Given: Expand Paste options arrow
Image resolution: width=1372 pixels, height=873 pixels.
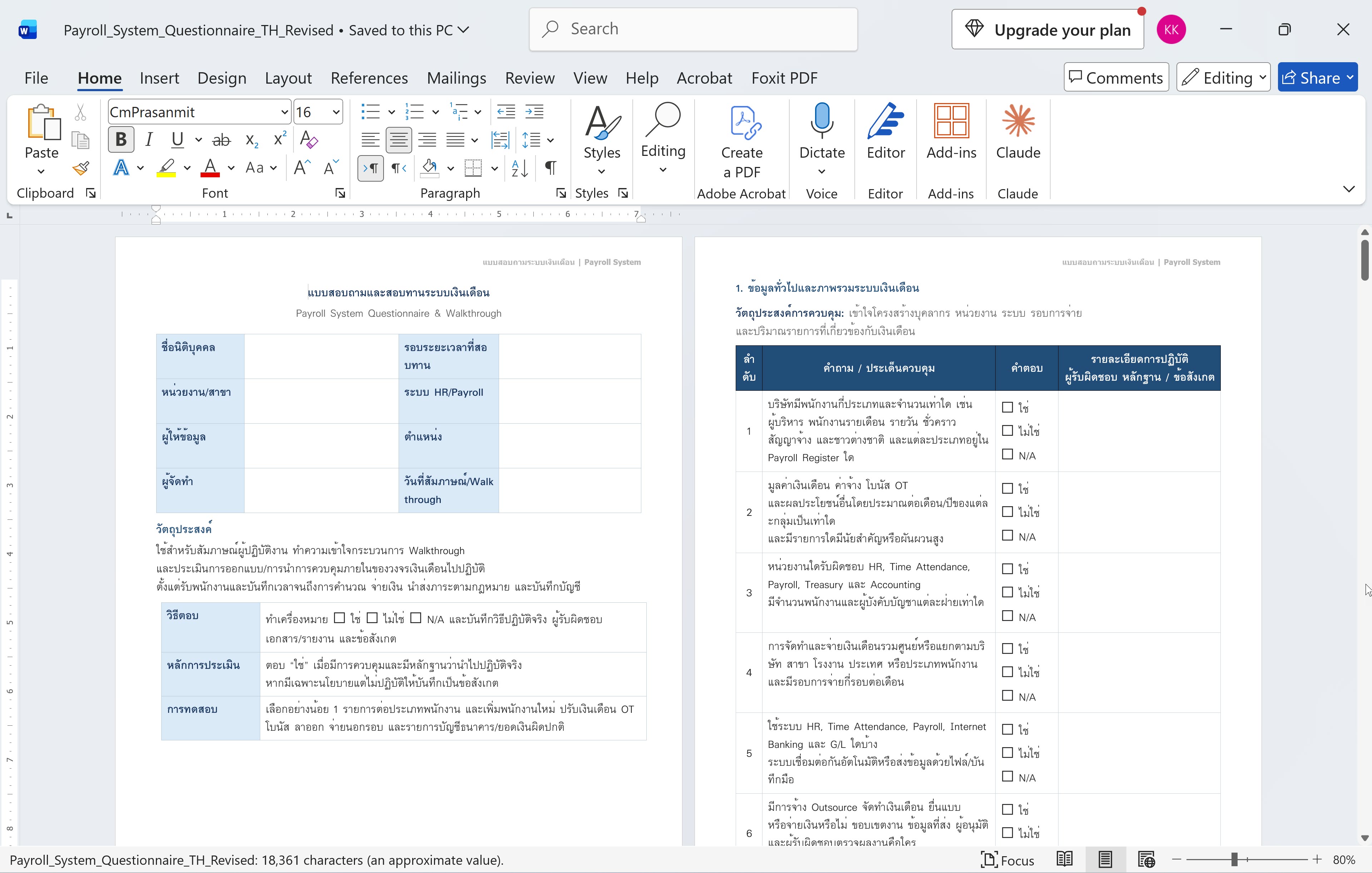Looking at the screenshot, I should 41,172.
